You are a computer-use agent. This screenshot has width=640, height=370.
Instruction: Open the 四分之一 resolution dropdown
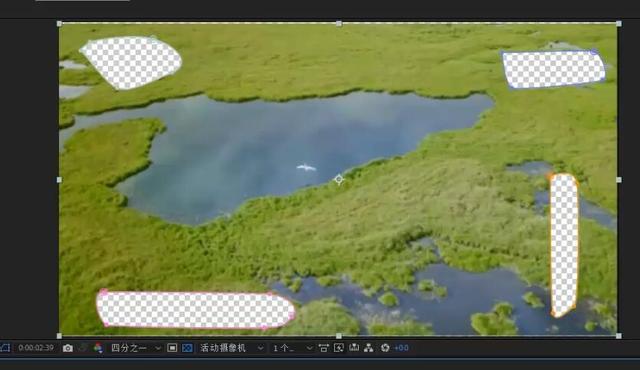coord(136,348)
